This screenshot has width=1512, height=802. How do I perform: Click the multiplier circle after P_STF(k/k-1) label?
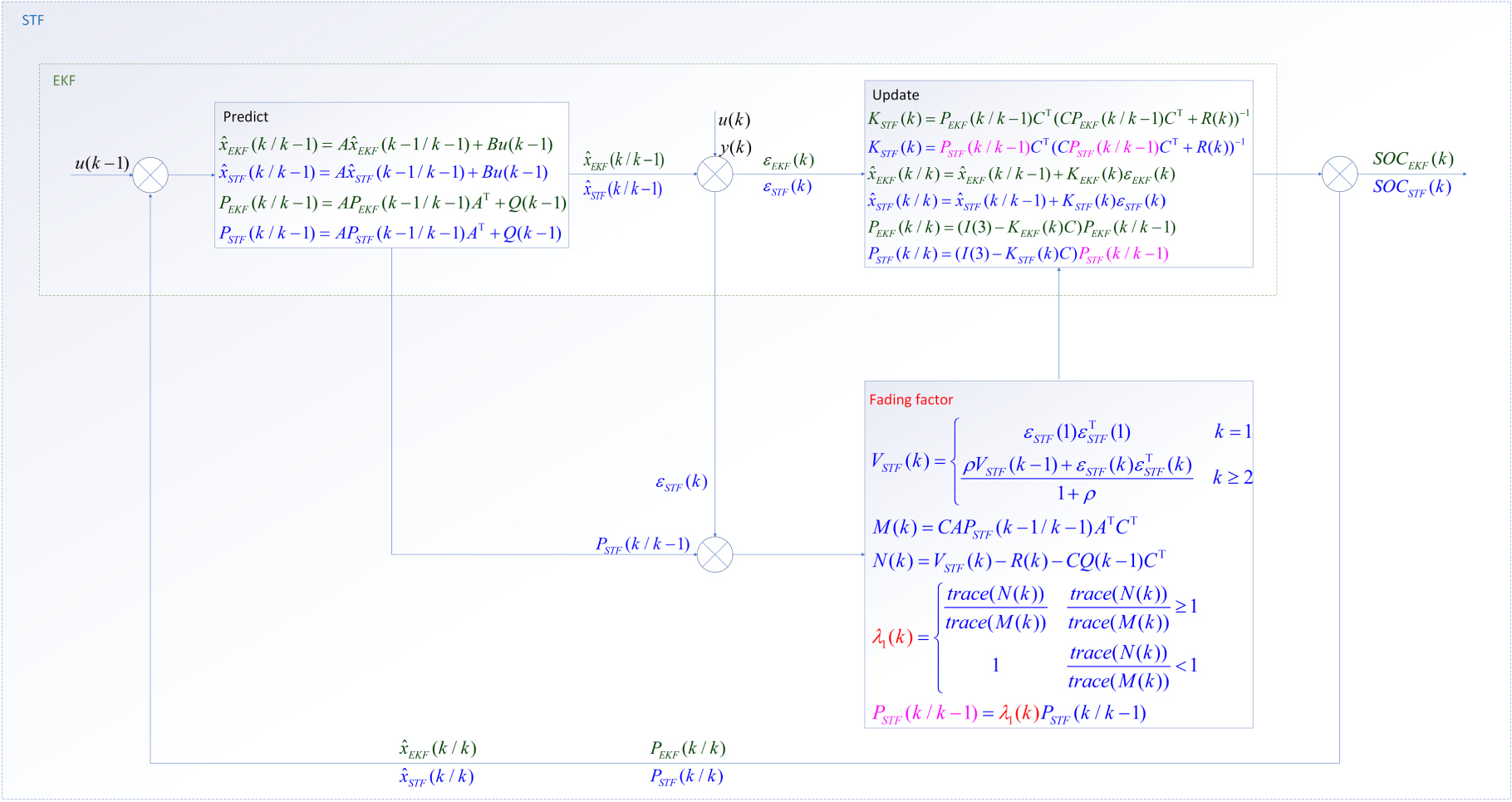(x=715, y=554)
